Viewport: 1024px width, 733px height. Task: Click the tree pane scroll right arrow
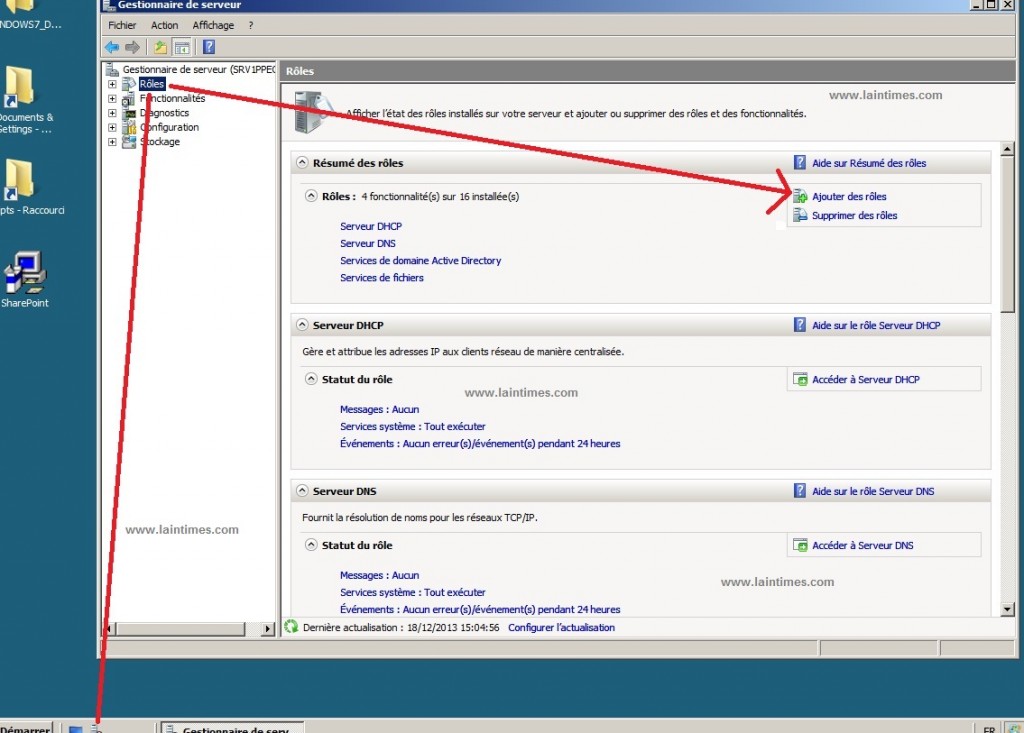(267, 628)
